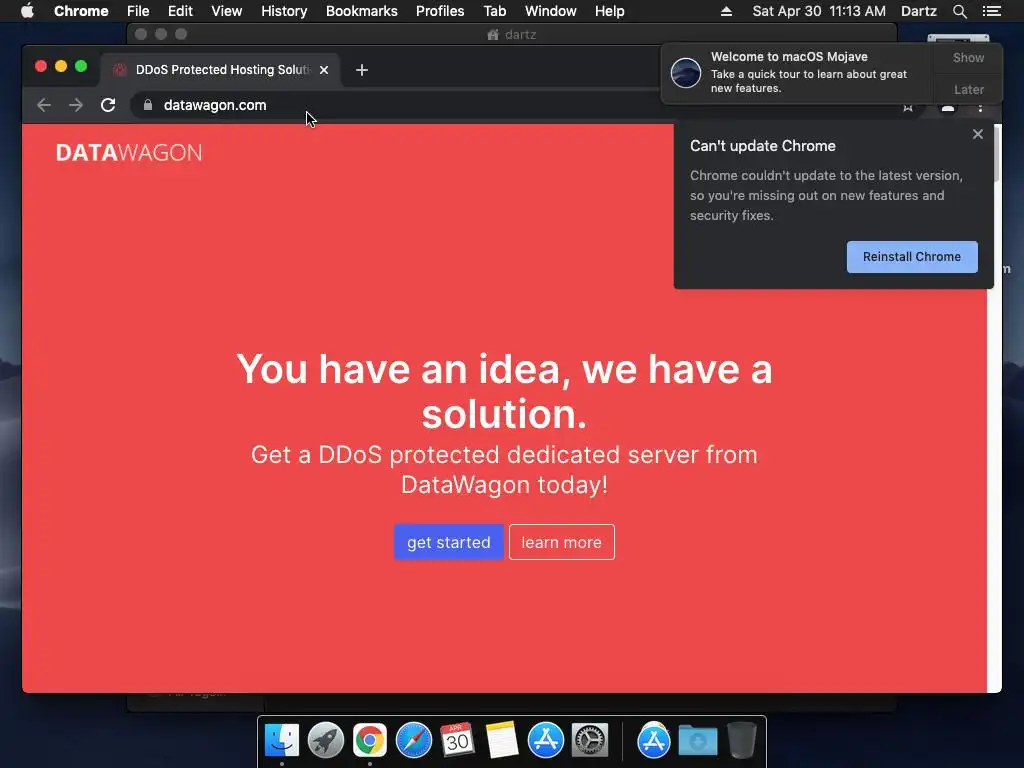Open Trash from the Dock
The image size is (1024, 768).
pyautogui.click(x=741, y=741)
